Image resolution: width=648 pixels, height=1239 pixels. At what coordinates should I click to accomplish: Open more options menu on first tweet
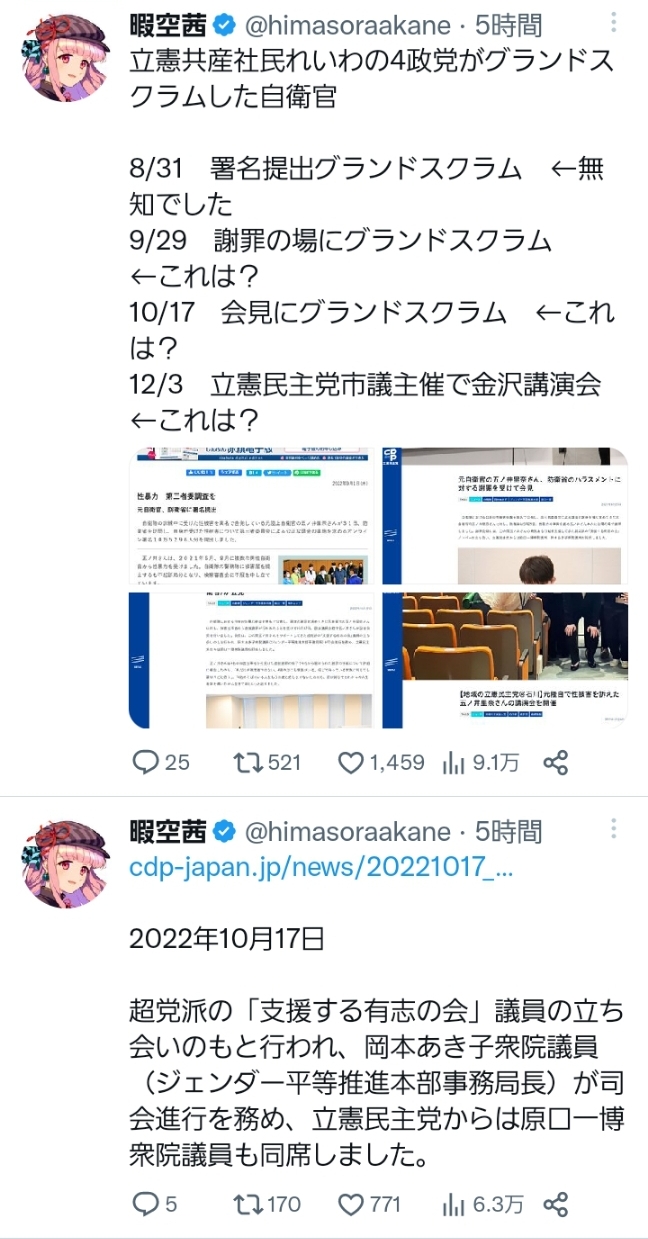tap(614, 26)
